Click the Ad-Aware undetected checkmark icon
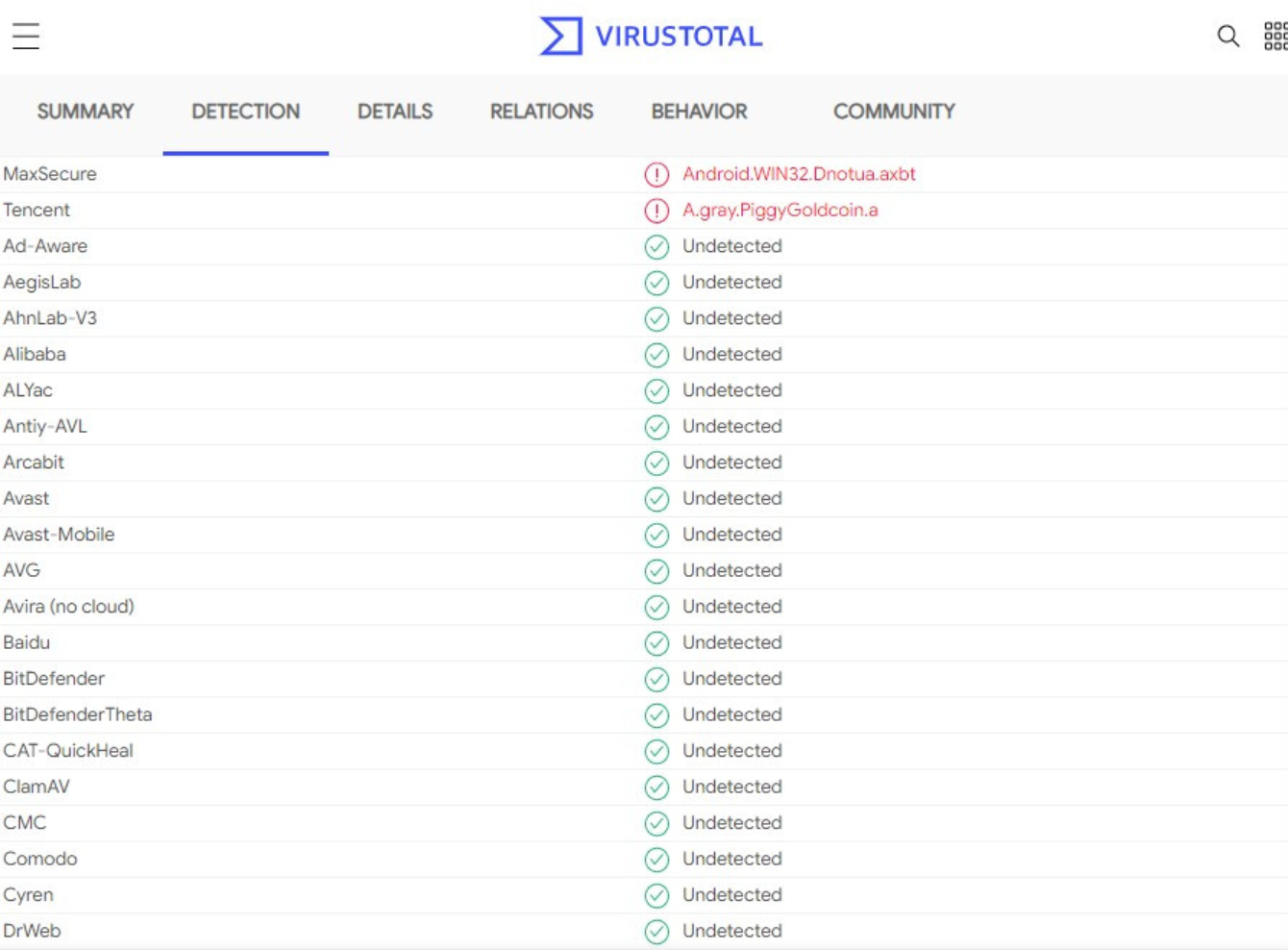The image size is (1288, 951). [x=656, y=247]
